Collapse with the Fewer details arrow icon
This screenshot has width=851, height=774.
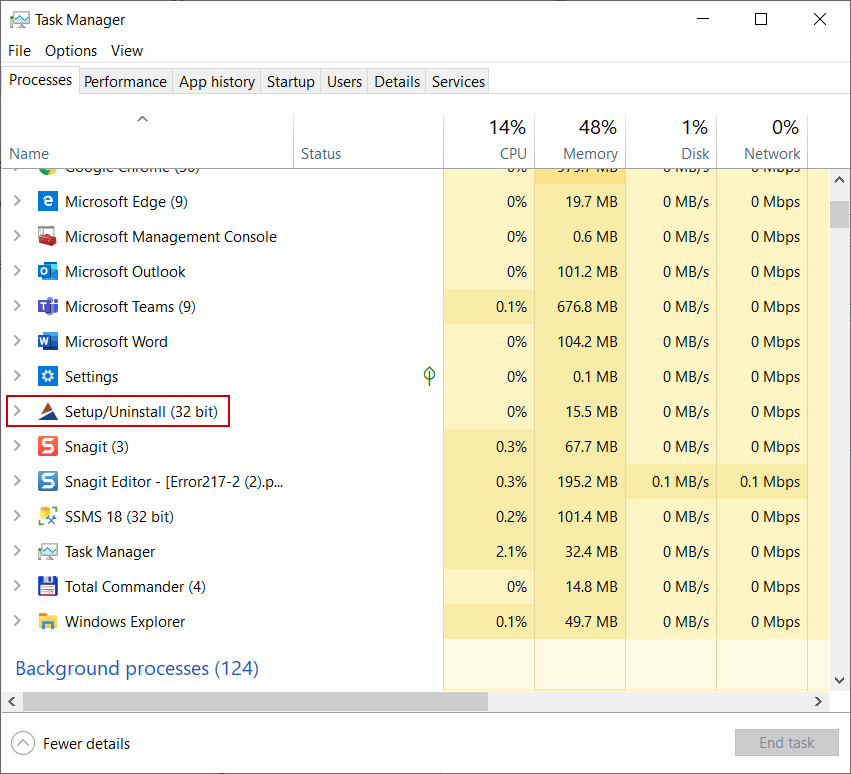(23, 743)
